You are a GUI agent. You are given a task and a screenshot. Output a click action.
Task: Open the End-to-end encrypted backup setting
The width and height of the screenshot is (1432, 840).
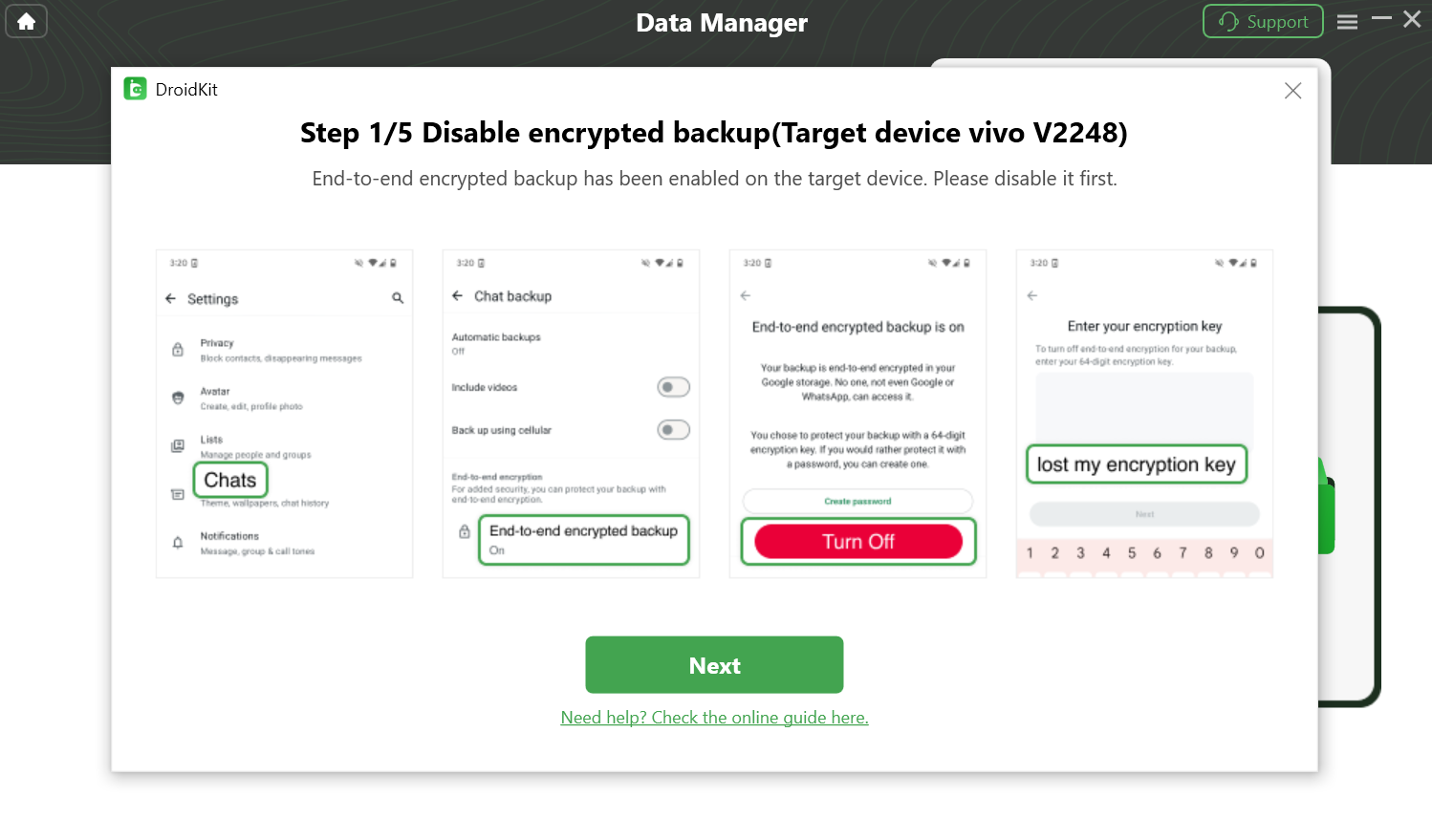[583, 539]
